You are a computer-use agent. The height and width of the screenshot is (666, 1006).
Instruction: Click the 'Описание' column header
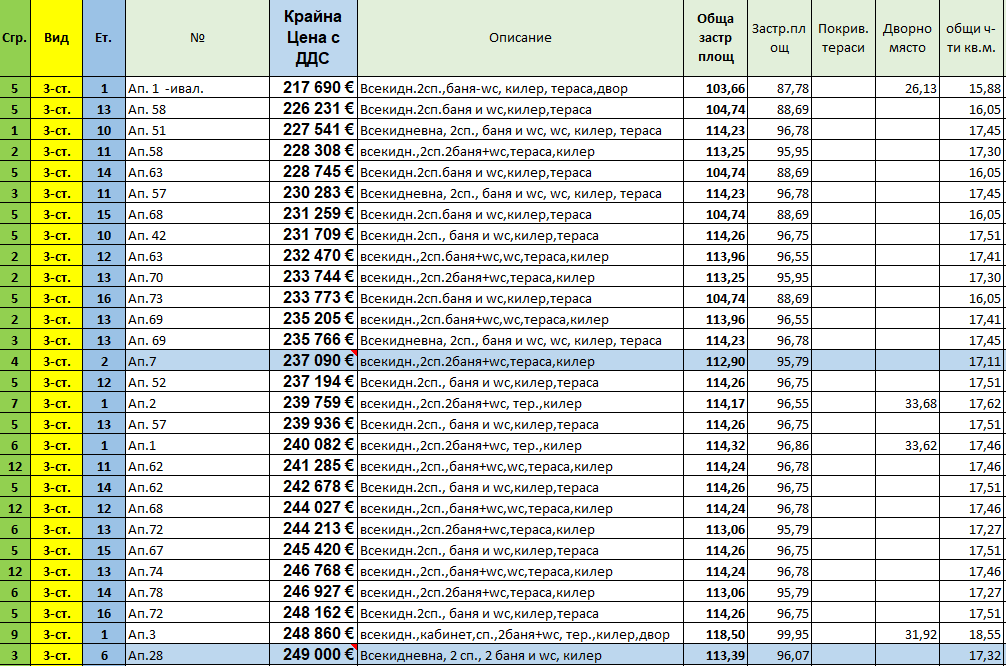click(x=520, y=38)
